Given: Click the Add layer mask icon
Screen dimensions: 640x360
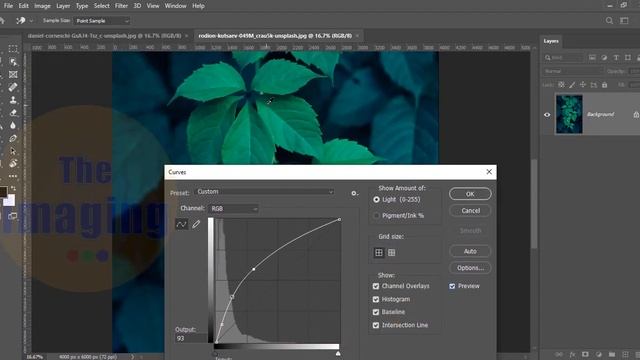Looking at the screenshot, I should (x=585, y=354).
